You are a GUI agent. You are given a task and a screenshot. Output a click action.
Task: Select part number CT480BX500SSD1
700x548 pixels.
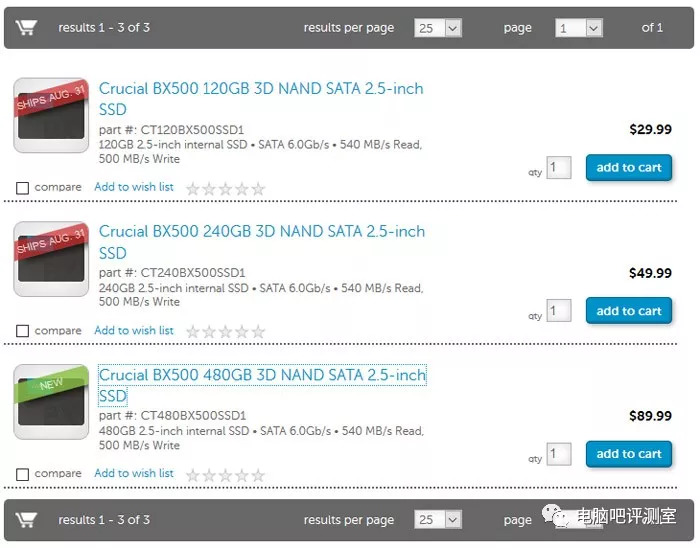[193, 415]
